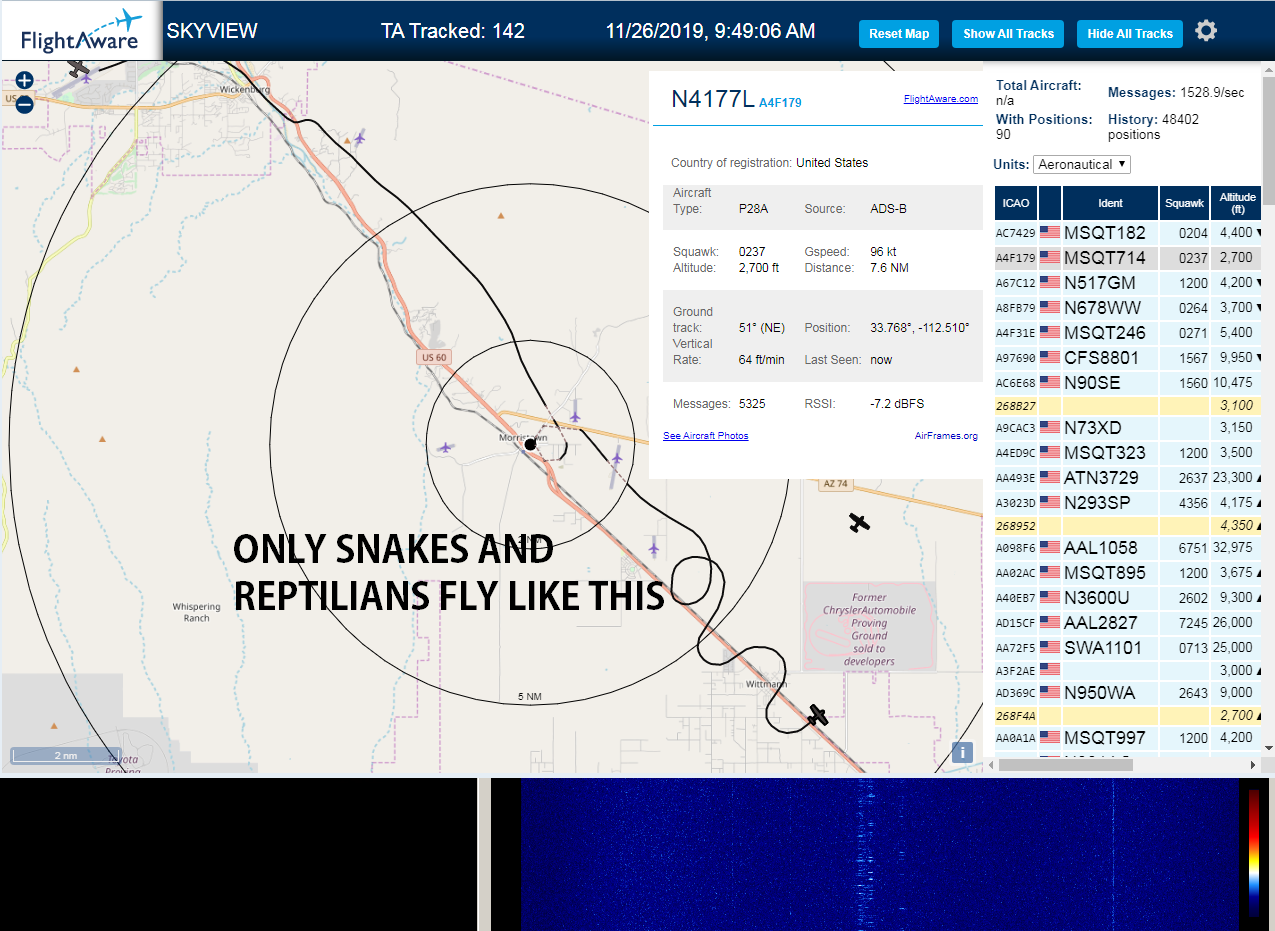Click the black position dot at Morristown

[530, 444]
